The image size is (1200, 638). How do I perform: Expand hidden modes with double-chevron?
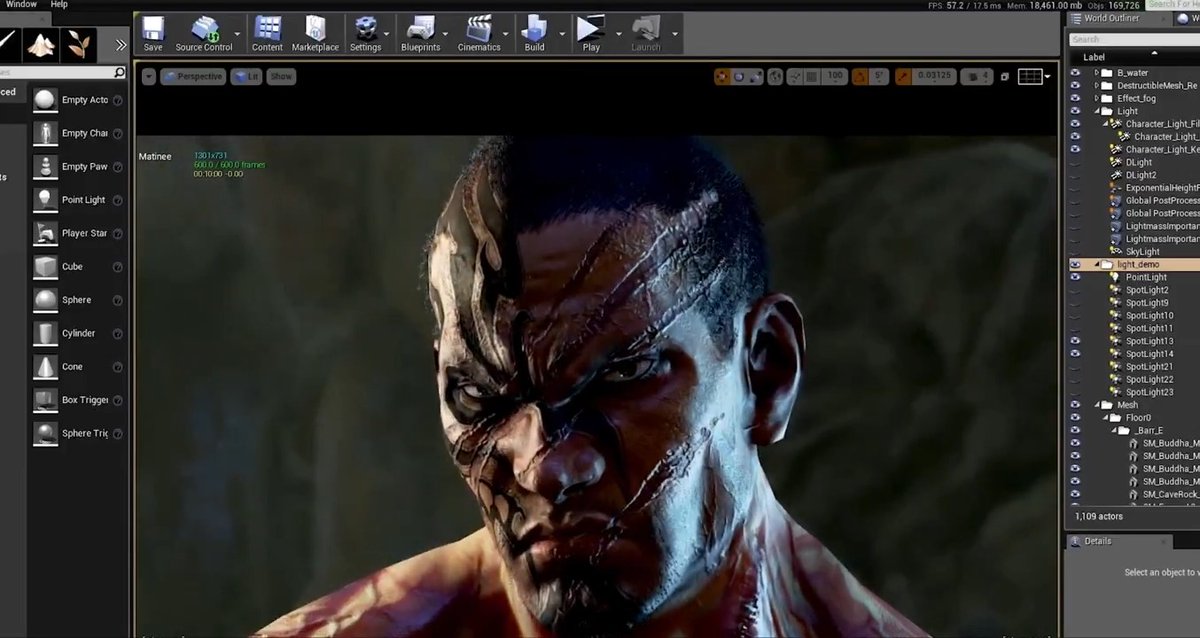[x=121, y=45]
